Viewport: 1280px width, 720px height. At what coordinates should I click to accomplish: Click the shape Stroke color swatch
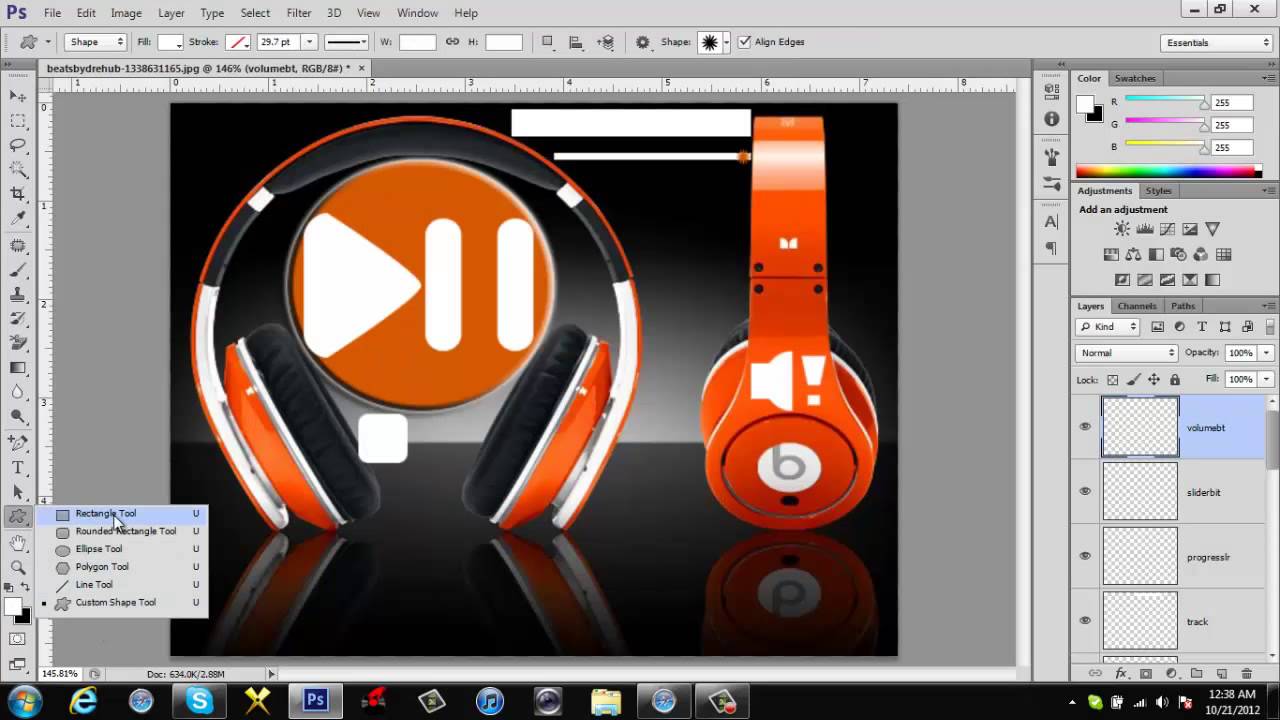(x=237, y=42)
